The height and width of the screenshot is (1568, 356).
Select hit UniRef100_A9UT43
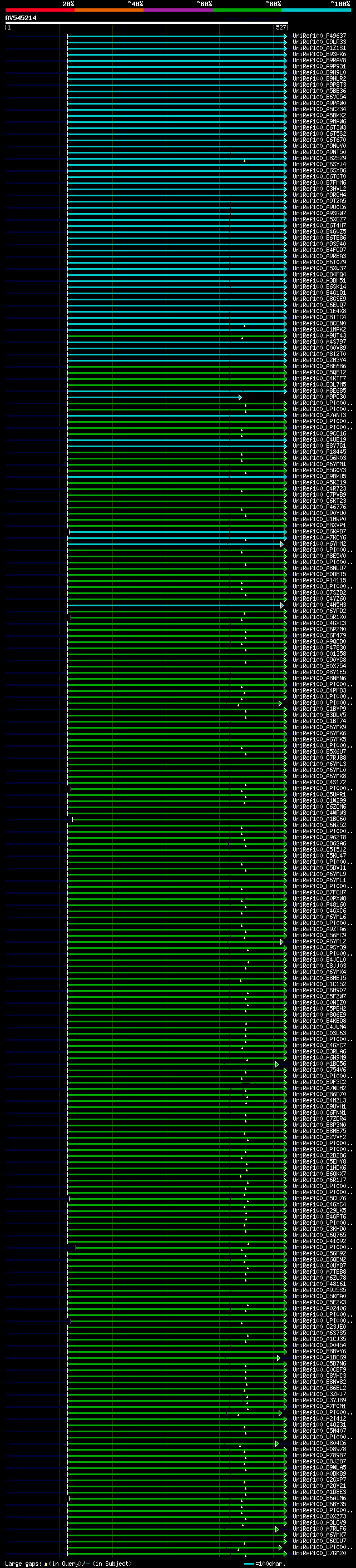tap(319, 335)
